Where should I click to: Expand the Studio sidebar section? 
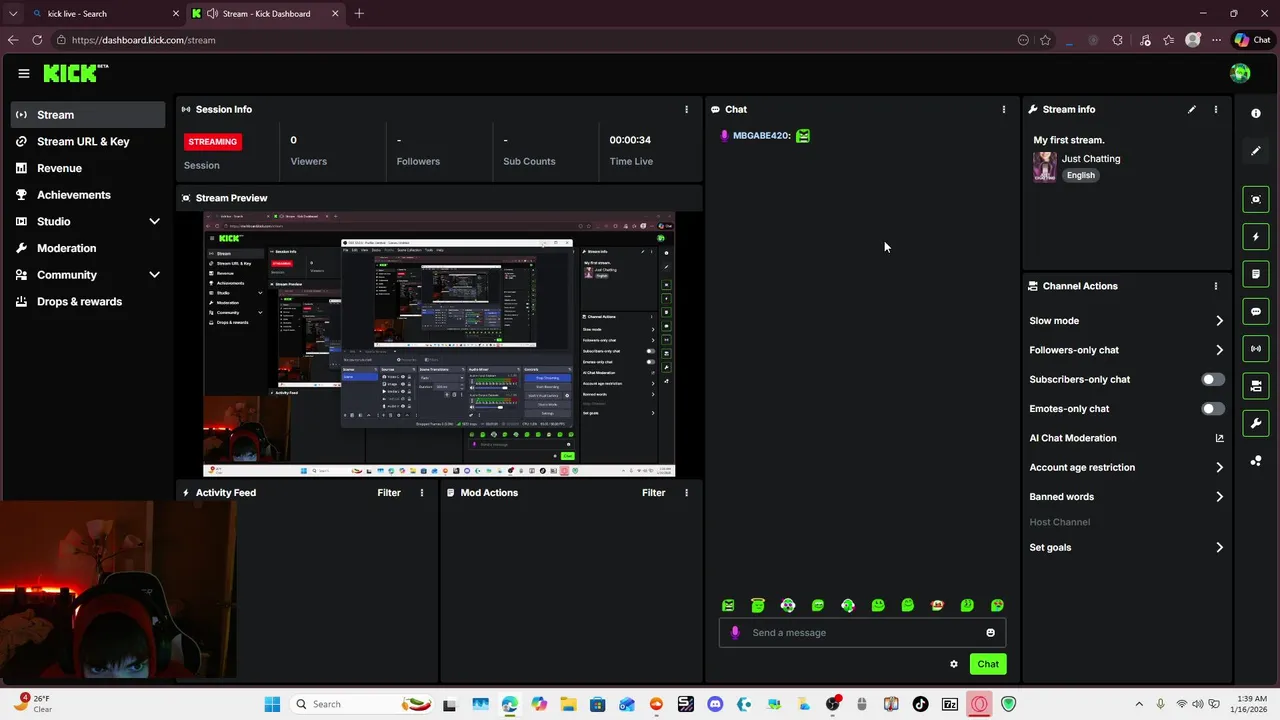pos(154,221)
